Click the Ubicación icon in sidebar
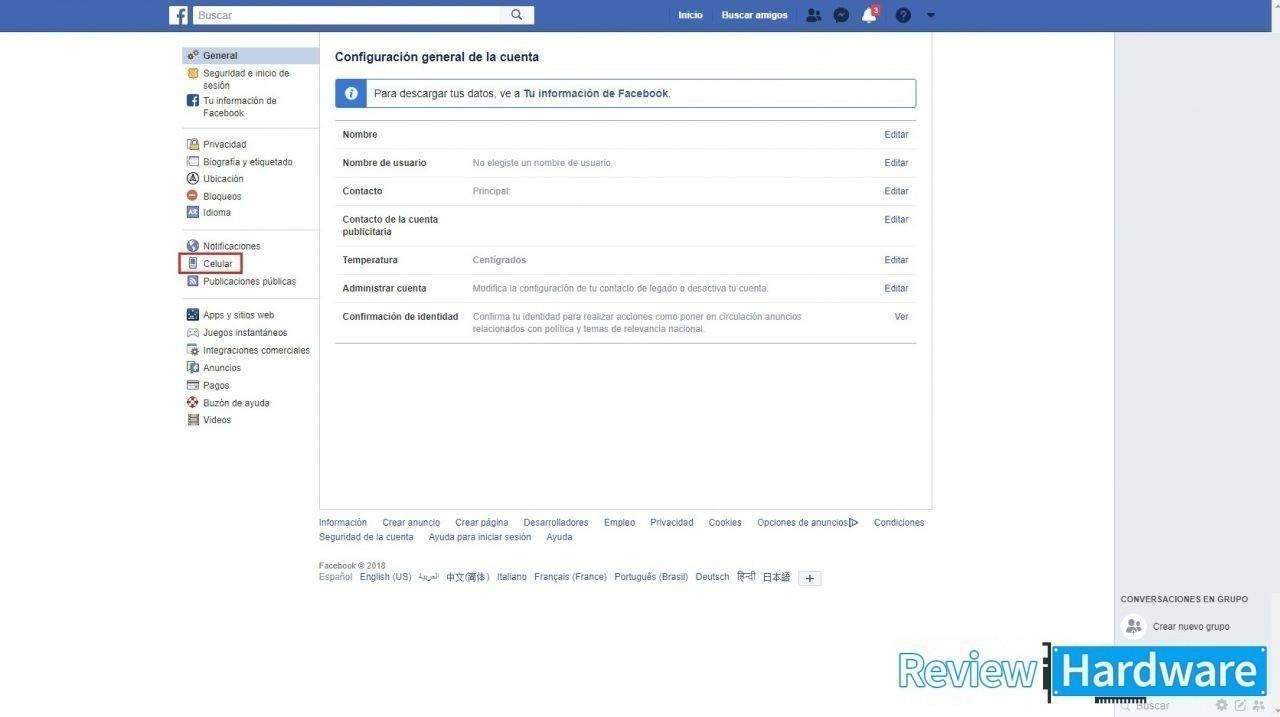This screenshot has width=1280, height=717. (x=193, y=179)
